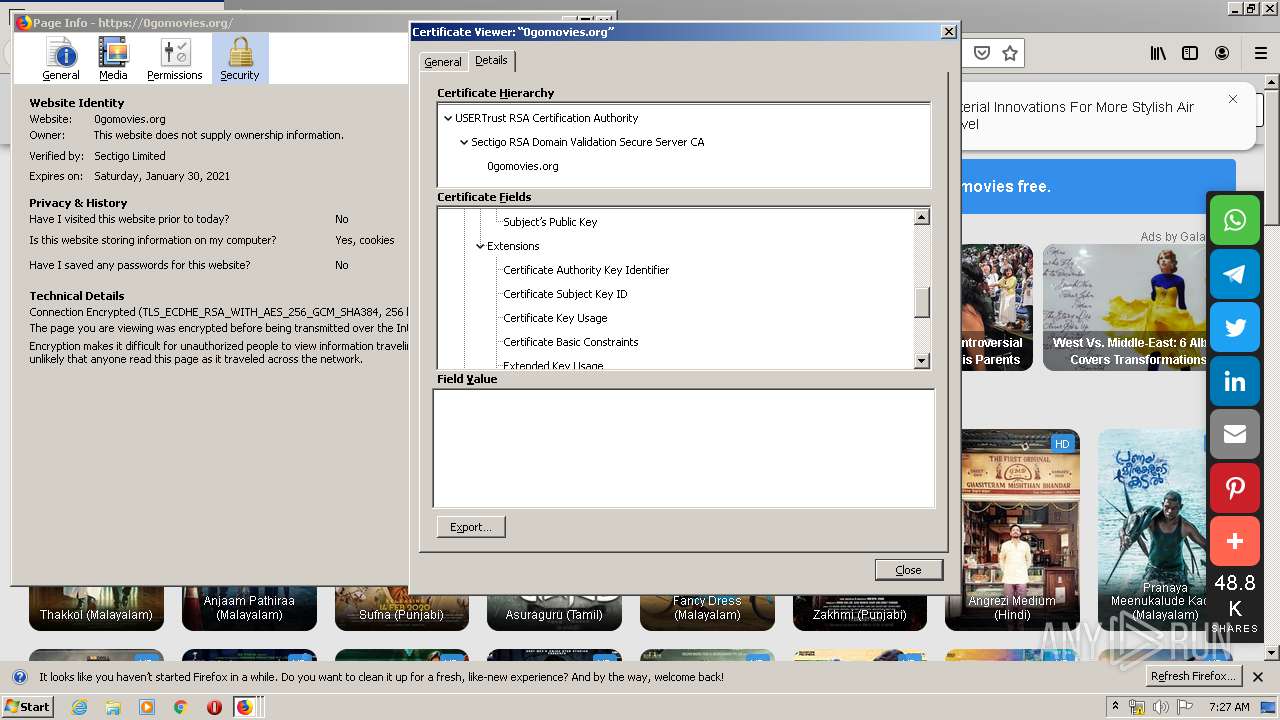
Task: Open Pranaya Meenukalude Kadal movie thumbnail
Action: pos(1152,529)
